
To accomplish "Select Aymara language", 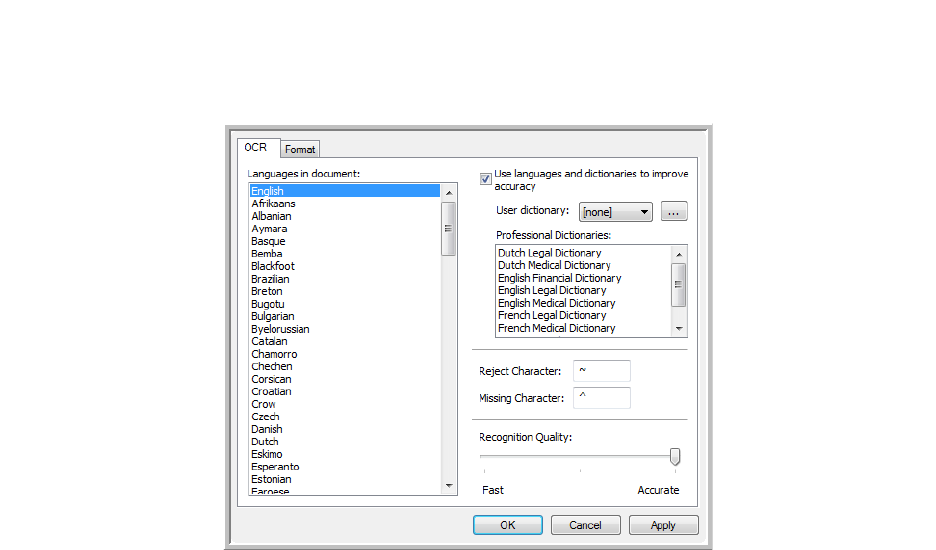I will click(344, 229).
